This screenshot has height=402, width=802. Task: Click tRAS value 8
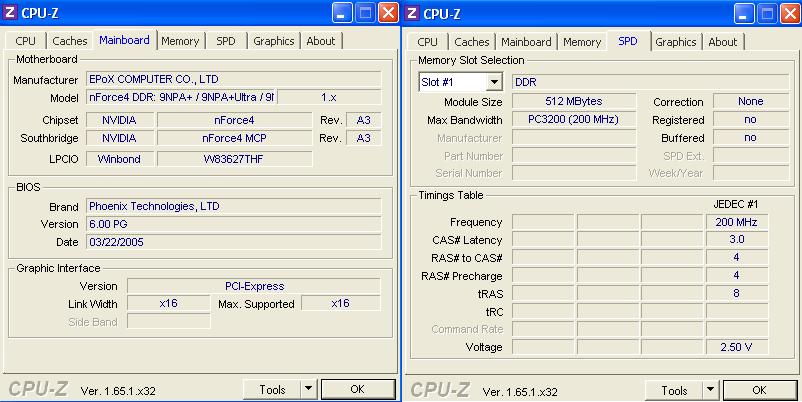coord(737,293)
